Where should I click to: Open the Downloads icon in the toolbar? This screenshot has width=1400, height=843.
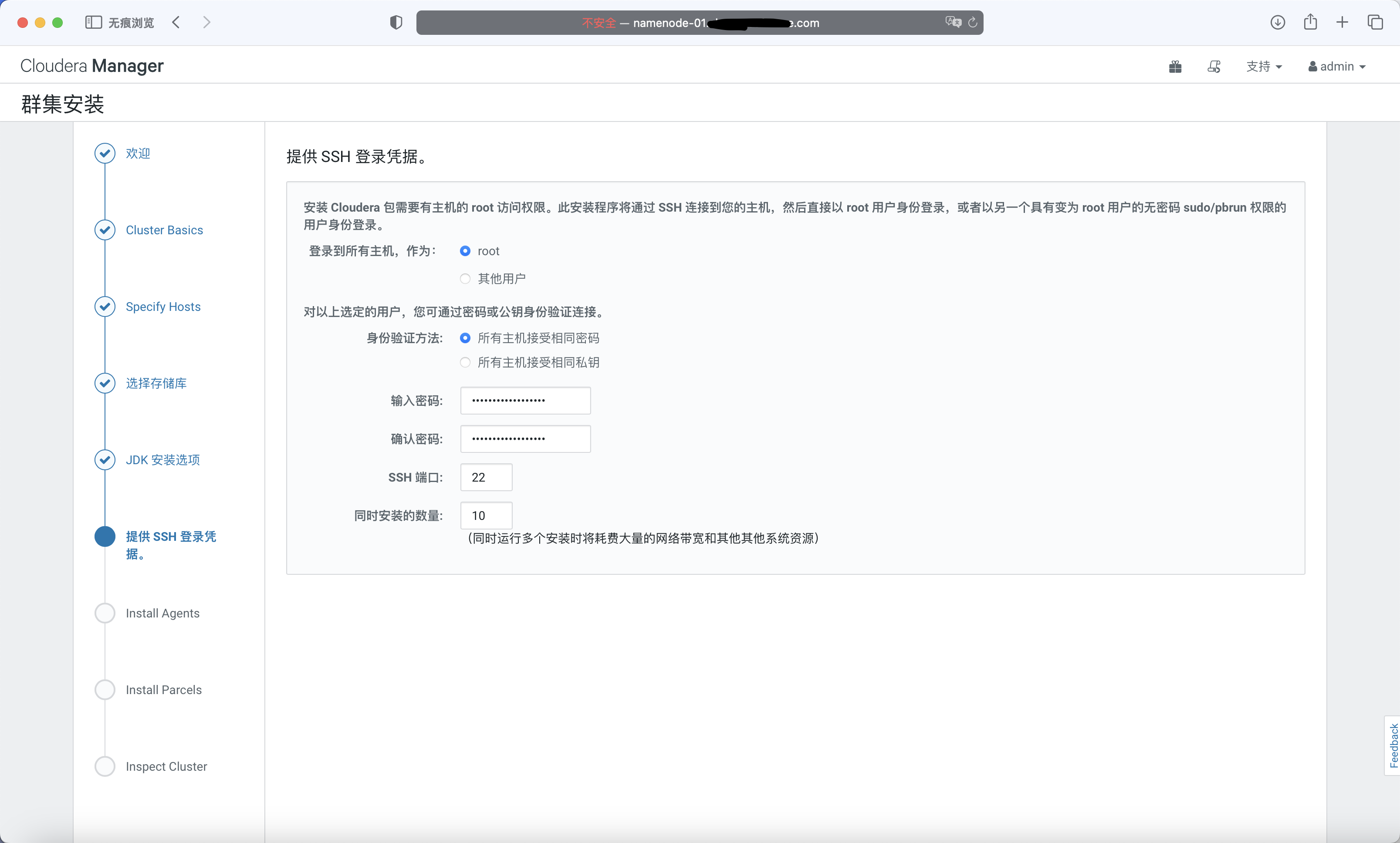click(x=1277, y=22)
